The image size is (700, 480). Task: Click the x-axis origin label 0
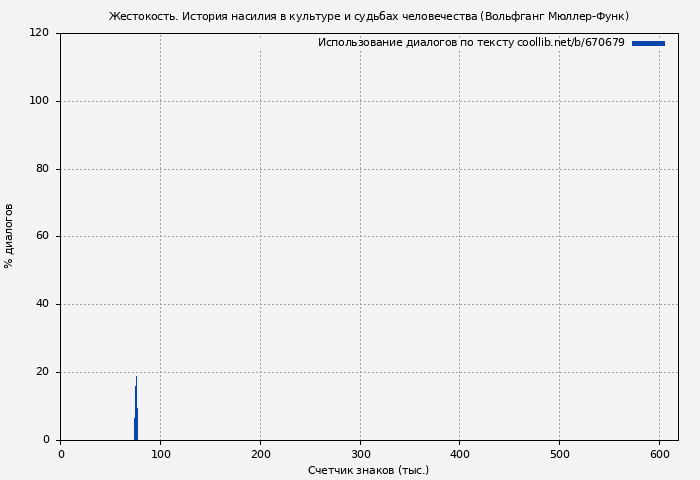click(61, 454)
